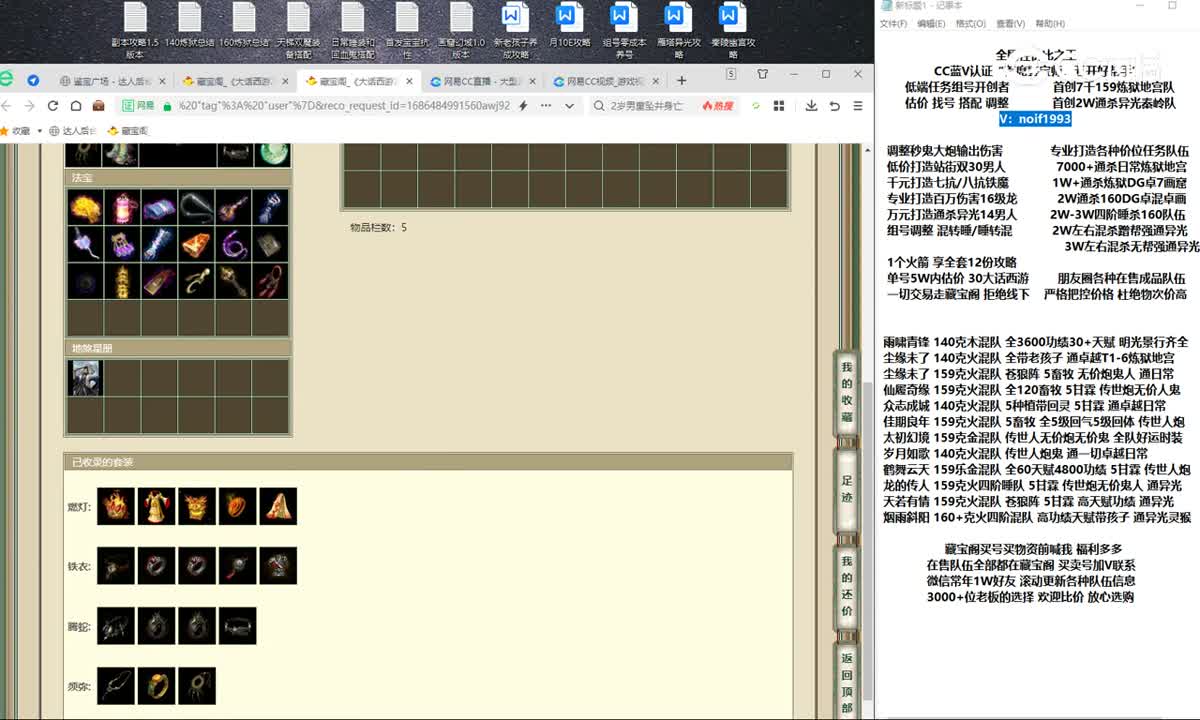Click the browser home icon
This screenshot has height=720, width=1200.
click(x=75, y=105)
